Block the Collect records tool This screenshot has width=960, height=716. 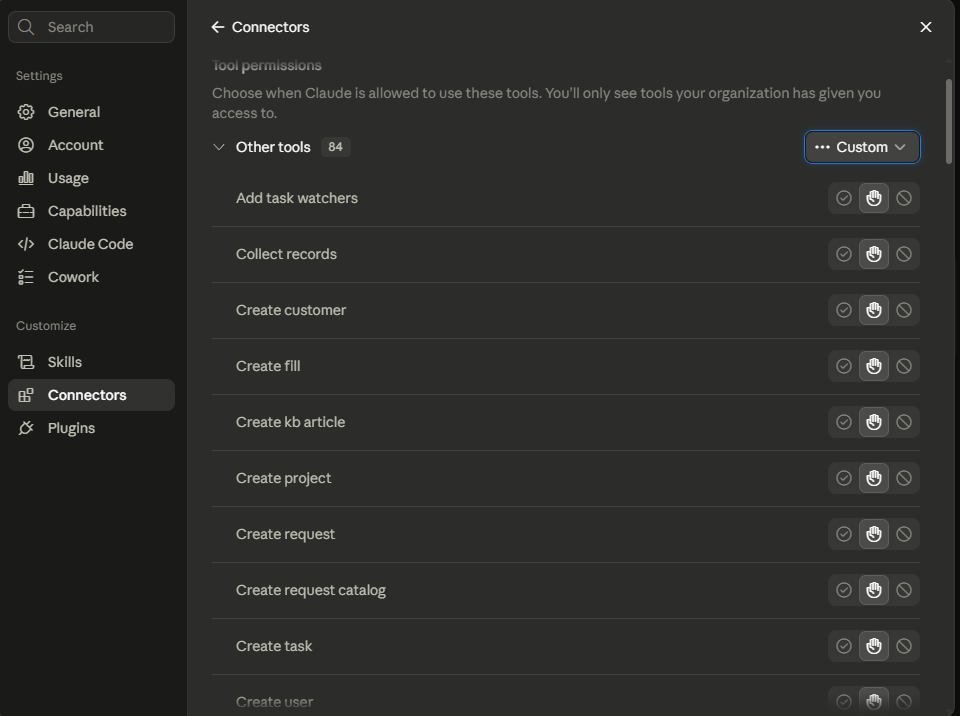pos(904,254)
